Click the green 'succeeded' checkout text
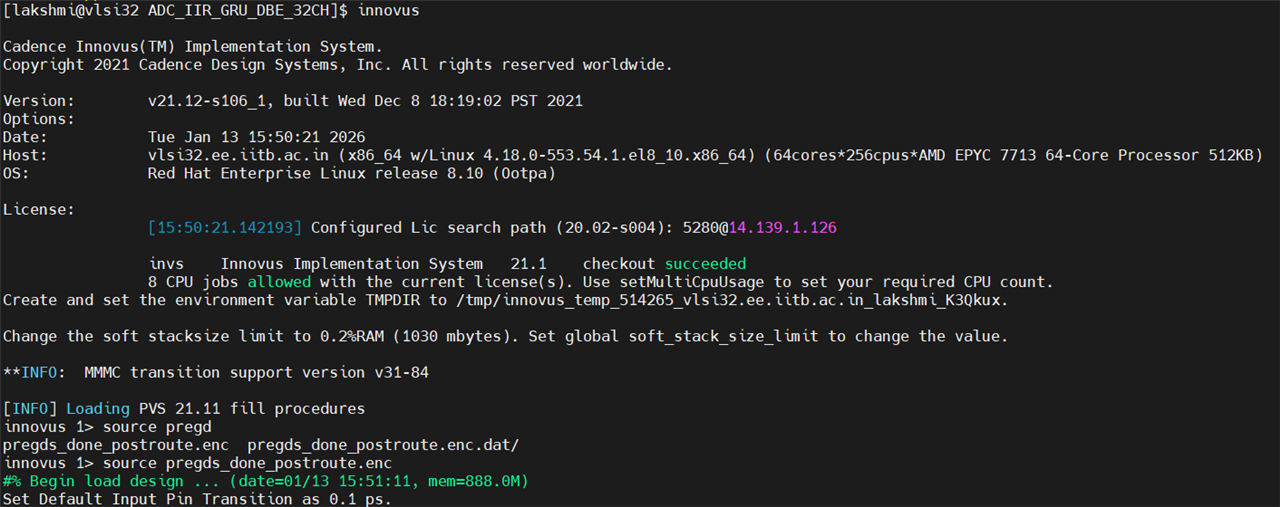1280x507 pixels. 705,264
